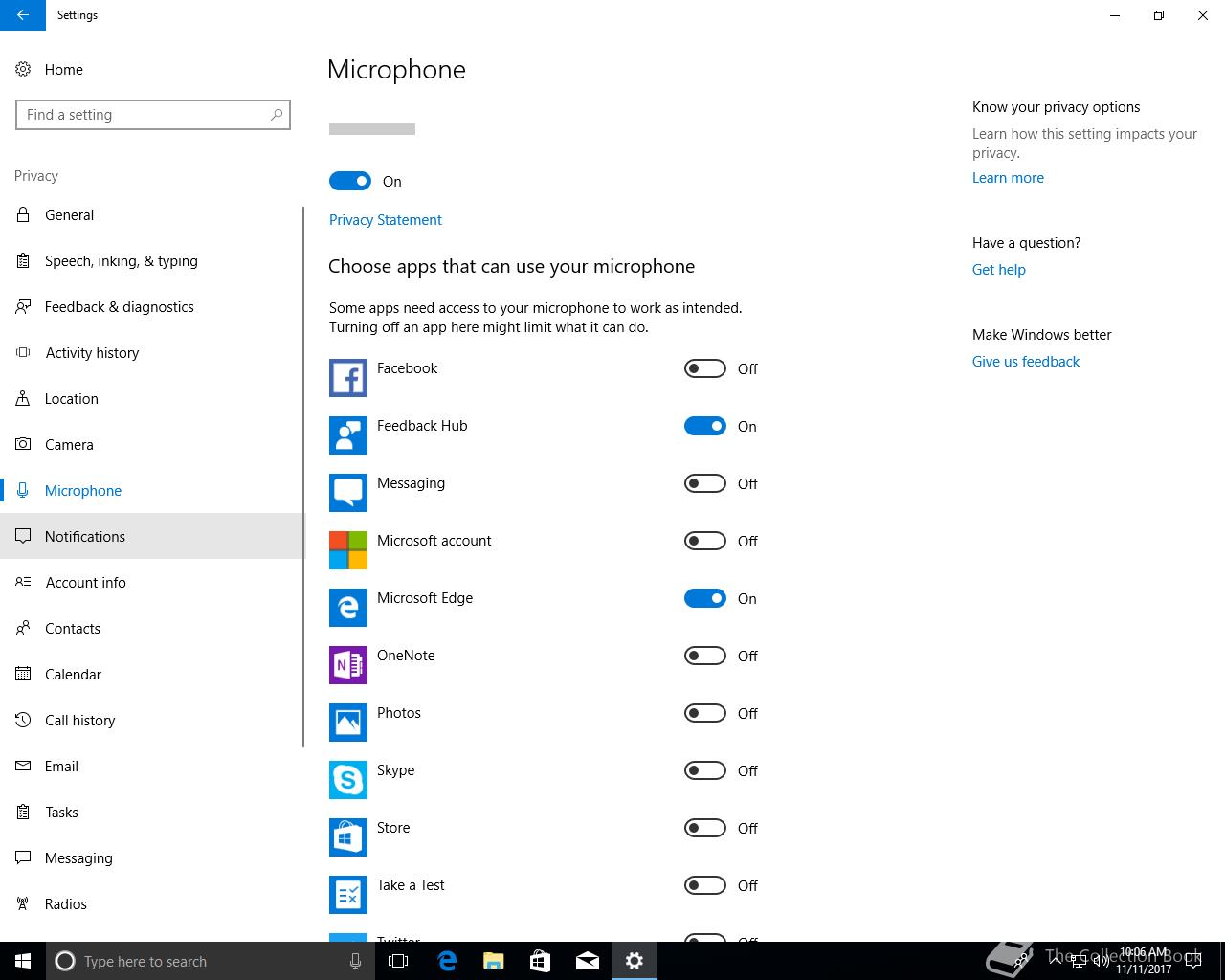The image size is (1225, 980).
Task: Select Notifications in sidebar
Action: [151, 536]
